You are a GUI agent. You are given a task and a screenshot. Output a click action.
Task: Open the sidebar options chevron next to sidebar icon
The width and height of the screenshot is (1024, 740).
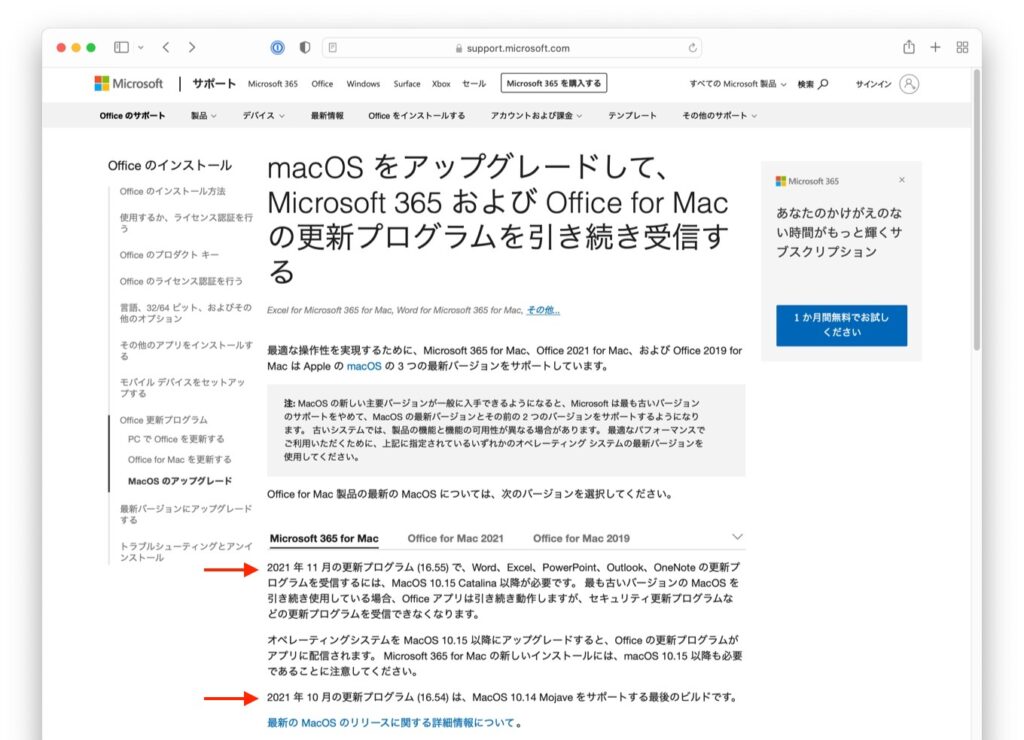coord(139,47)
